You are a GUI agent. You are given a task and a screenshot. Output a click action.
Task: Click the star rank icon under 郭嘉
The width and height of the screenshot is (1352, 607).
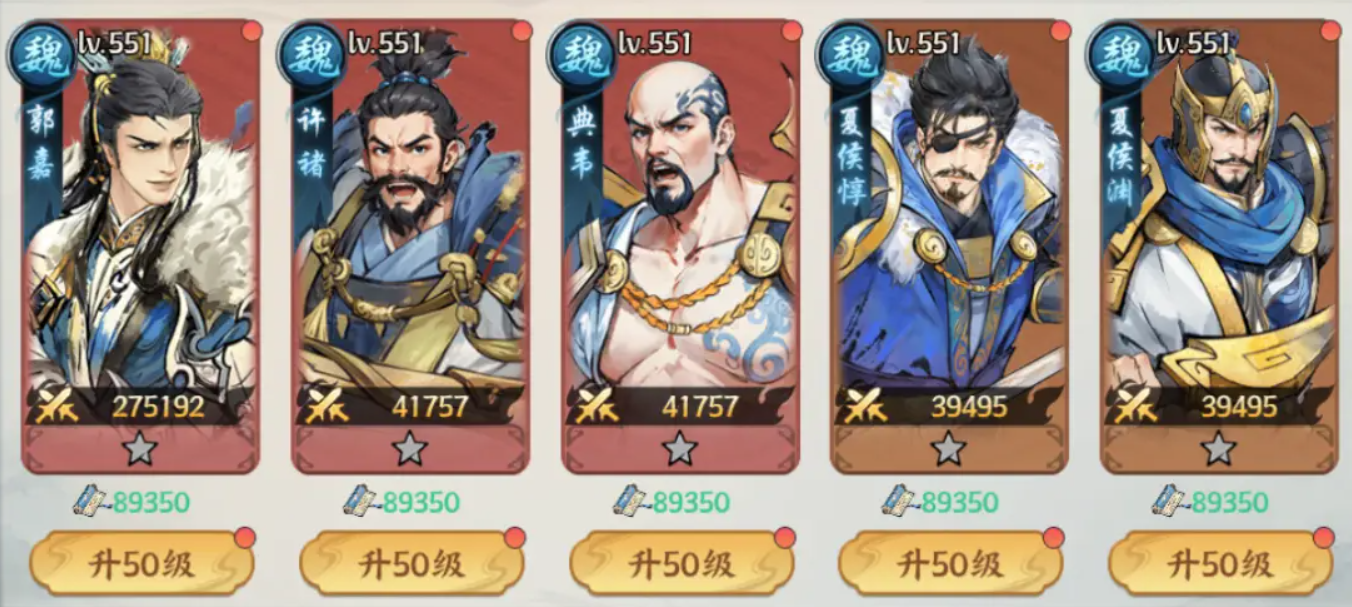coord(140,449)
